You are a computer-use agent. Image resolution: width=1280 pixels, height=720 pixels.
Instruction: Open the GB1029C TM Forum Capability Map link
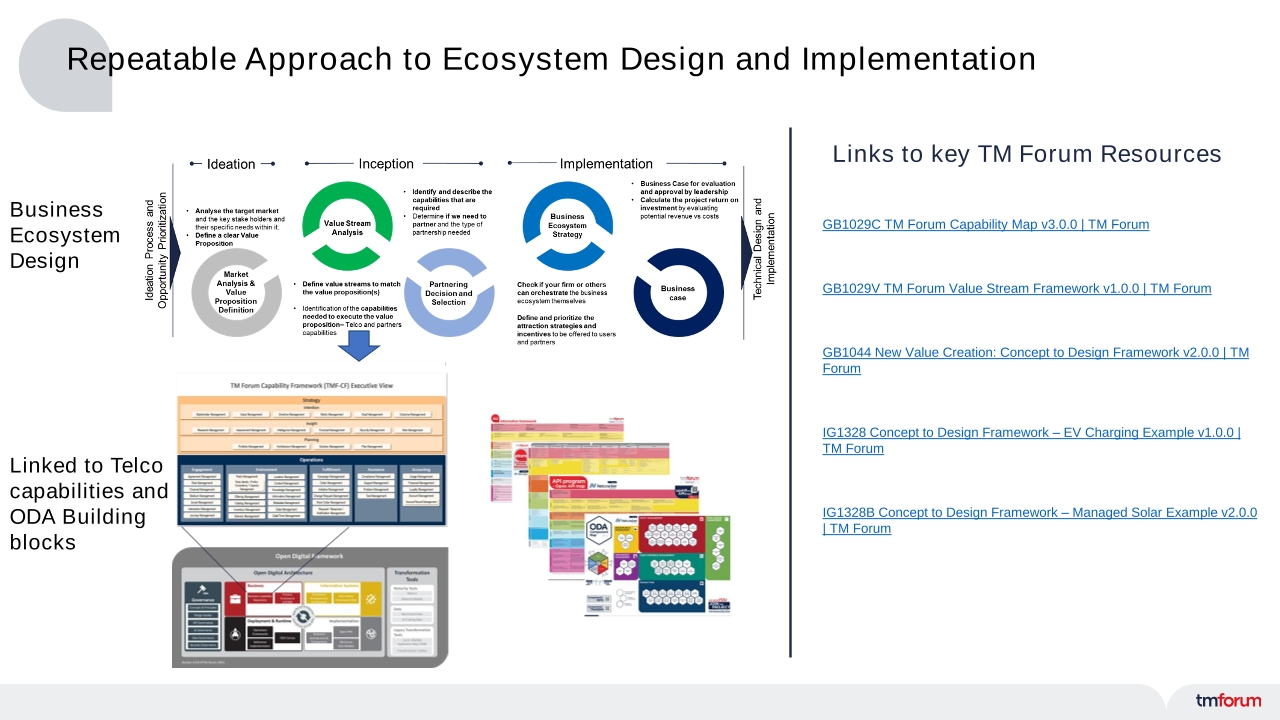tap(985, 225)
